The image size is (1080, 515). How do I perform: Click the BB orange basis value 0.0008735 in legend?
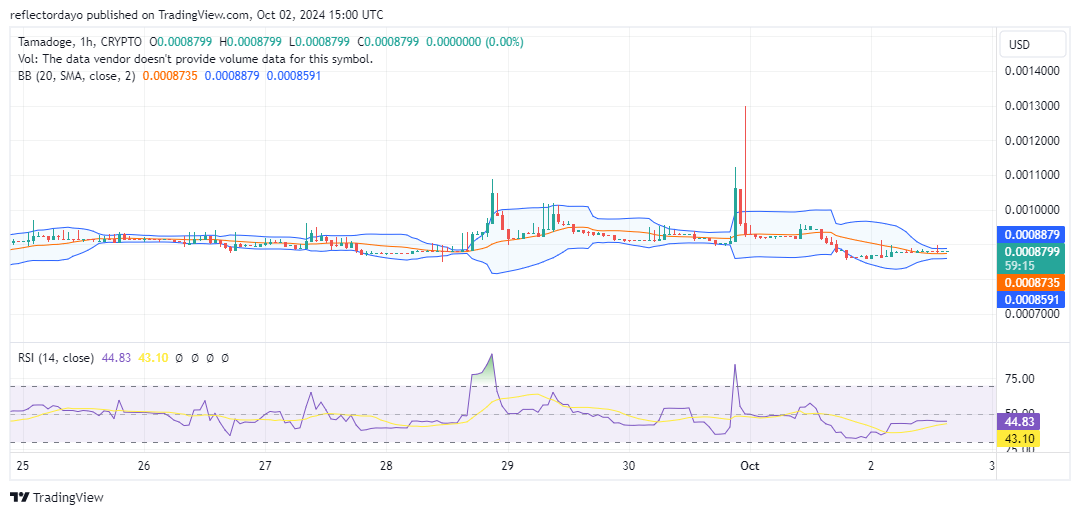pyautogui.click(x=170, y=76)
